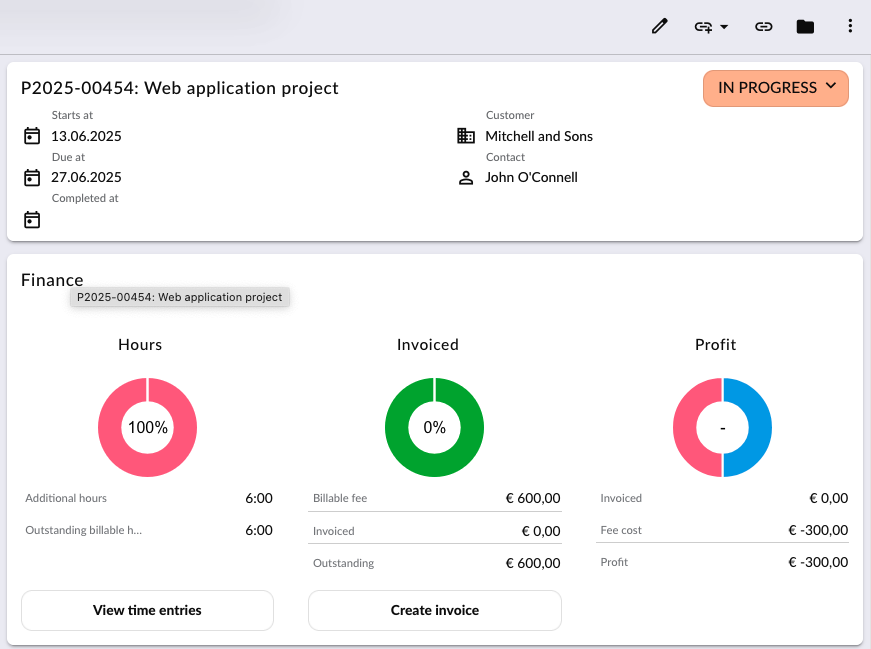Viewport: 871px width, 649px height.
Task: Click the customer building icon
Action: click(465, 136)
